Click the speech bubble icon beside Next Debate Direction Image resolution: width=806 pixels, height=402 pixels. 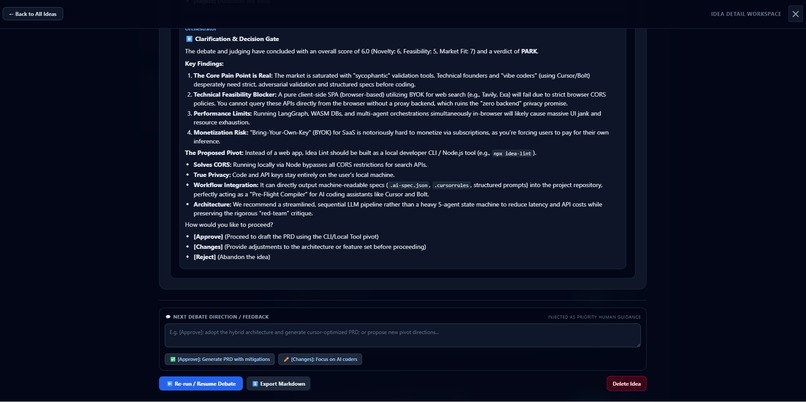(168, 317)
